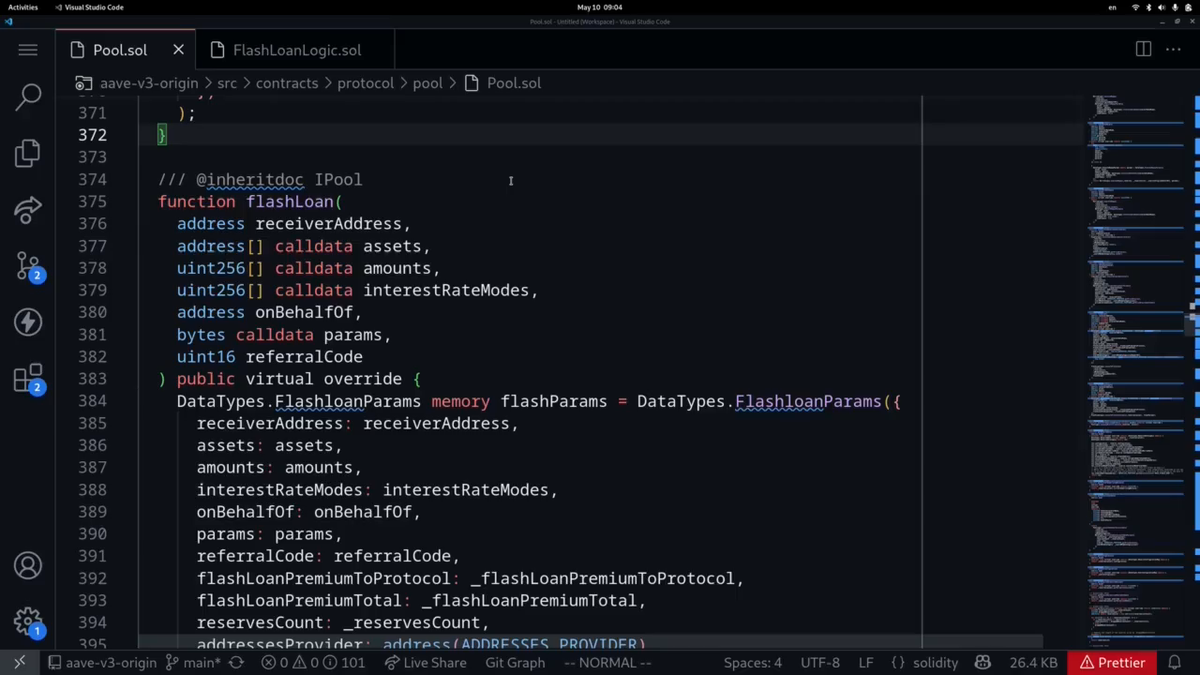Click the Live Share status button
Screen dimensions: 1200x675
tap(425, 662)
